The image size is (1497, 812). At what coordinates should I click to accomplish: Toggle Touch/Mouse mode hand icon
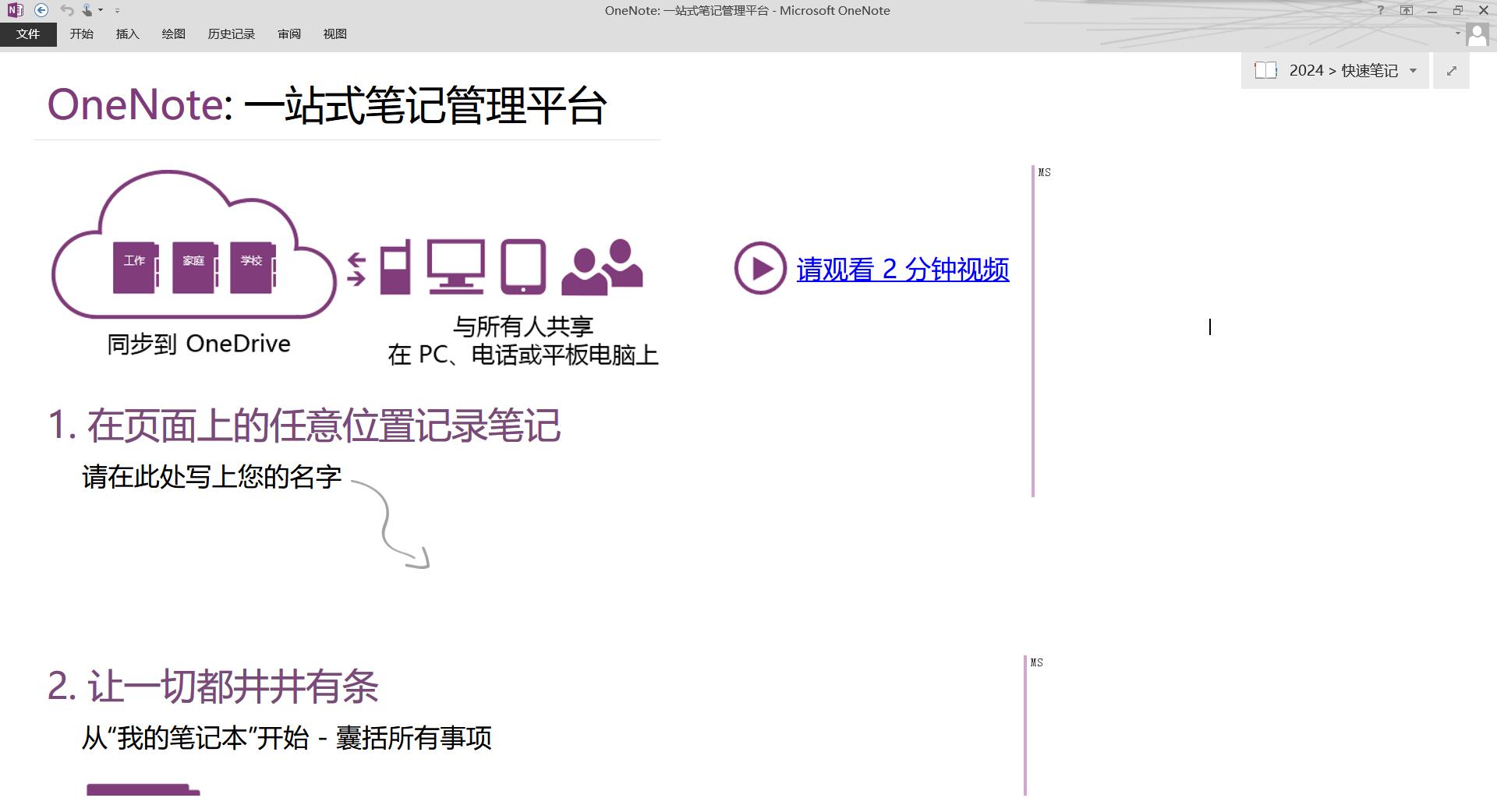point(88,10)
